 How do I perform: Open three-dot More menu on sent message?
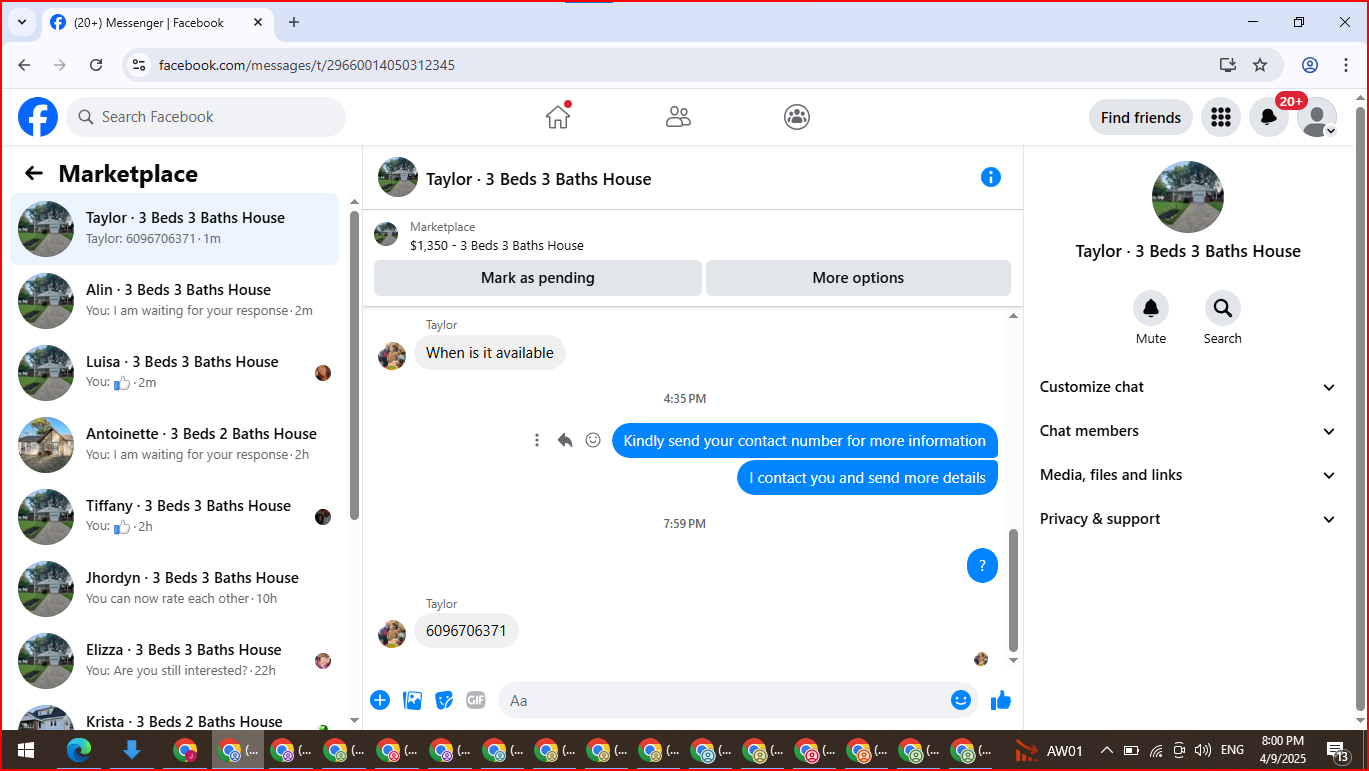point(537,440)
